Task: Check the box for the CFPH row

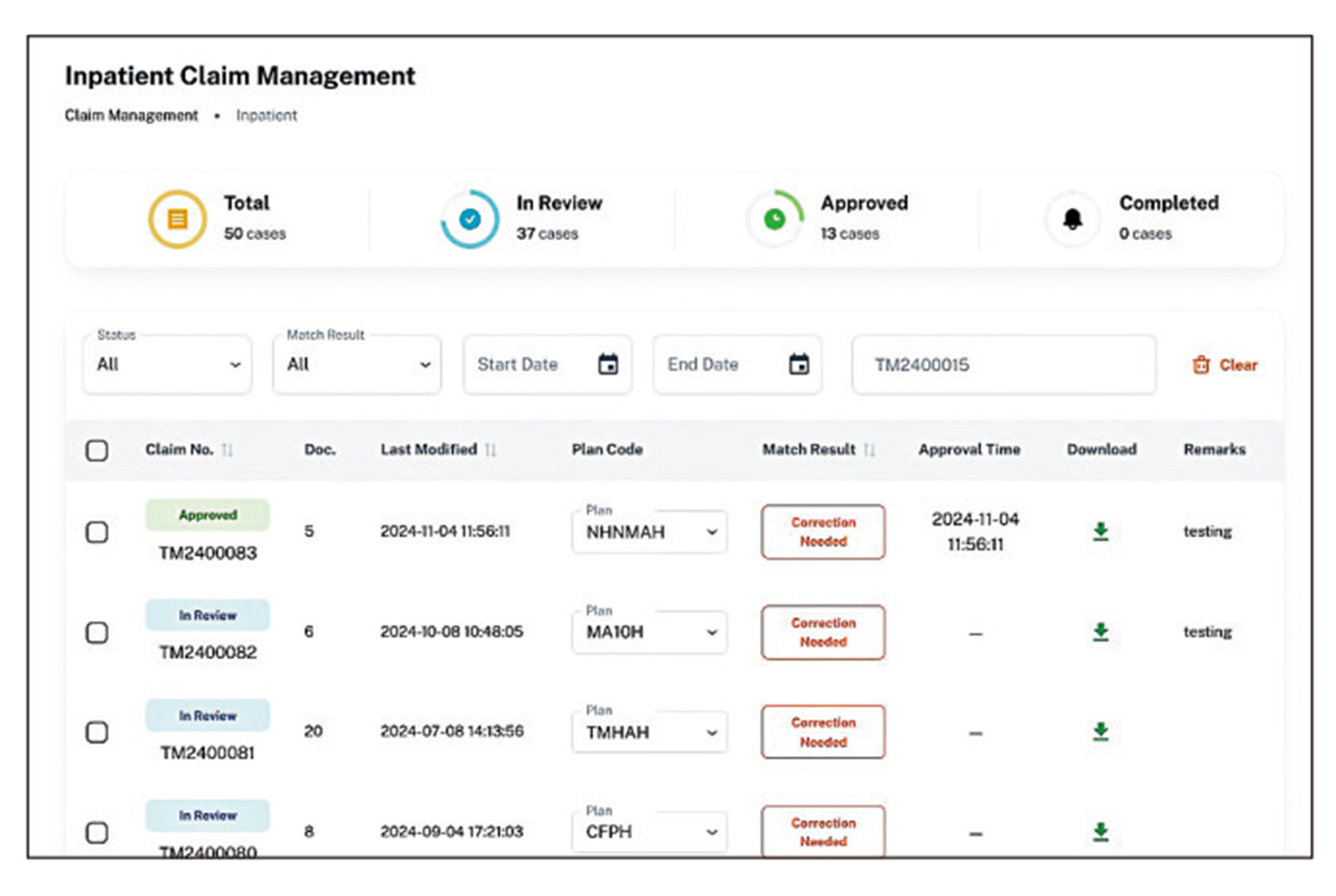Action: (x=97, y=833)
